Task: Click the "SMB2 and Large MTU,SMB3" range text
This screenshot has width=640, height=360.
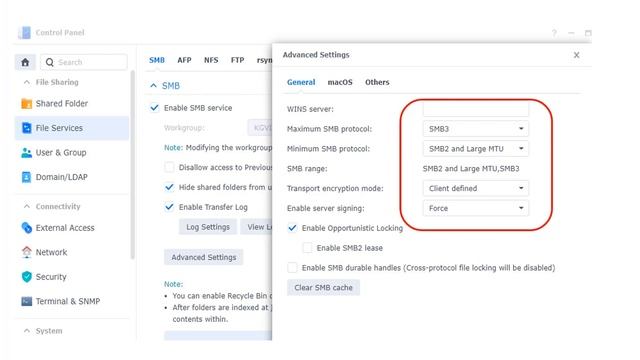Action: pos(471,169)
